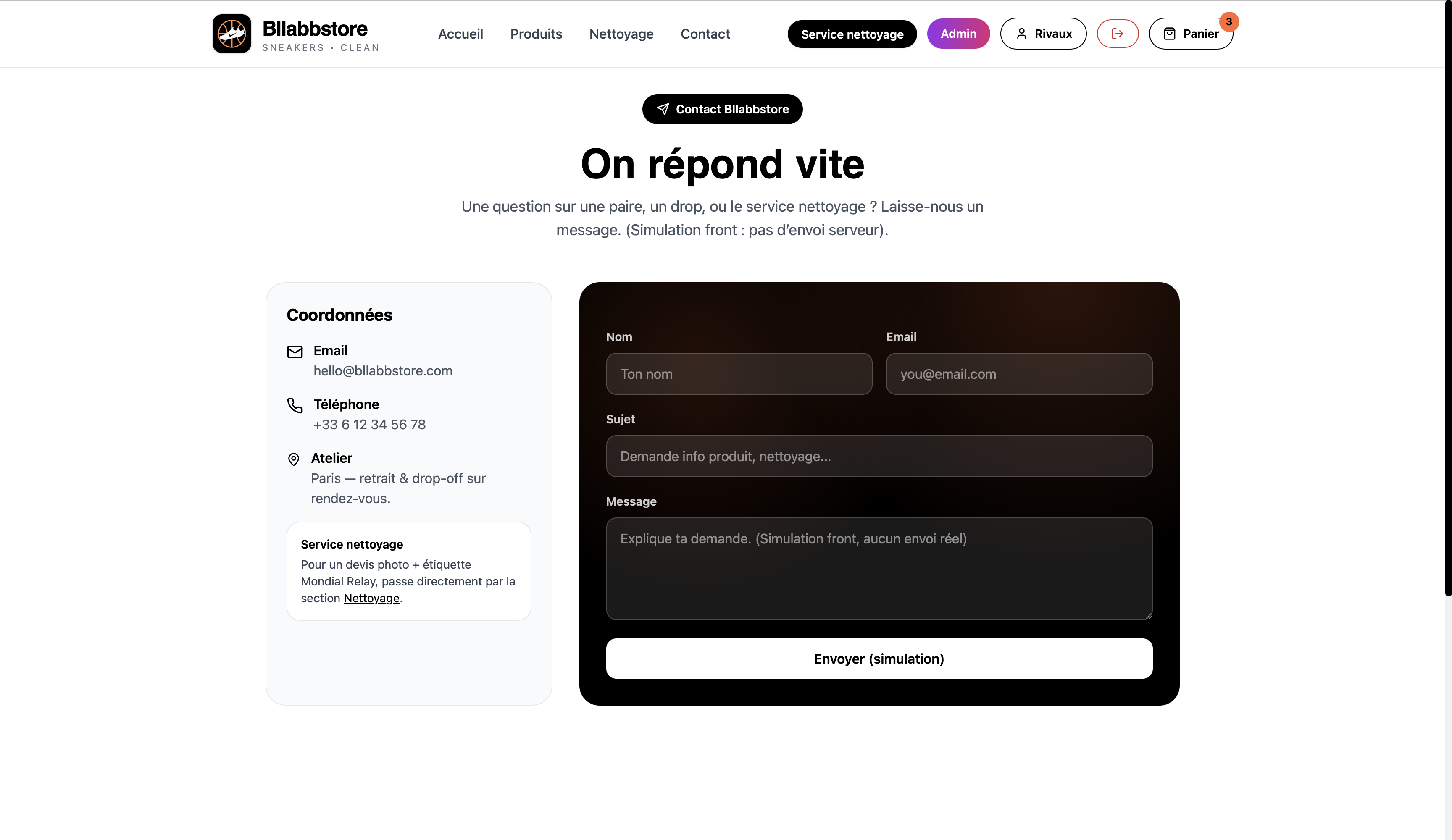
Task: Open the Produits navigation item
Action: 536,34
